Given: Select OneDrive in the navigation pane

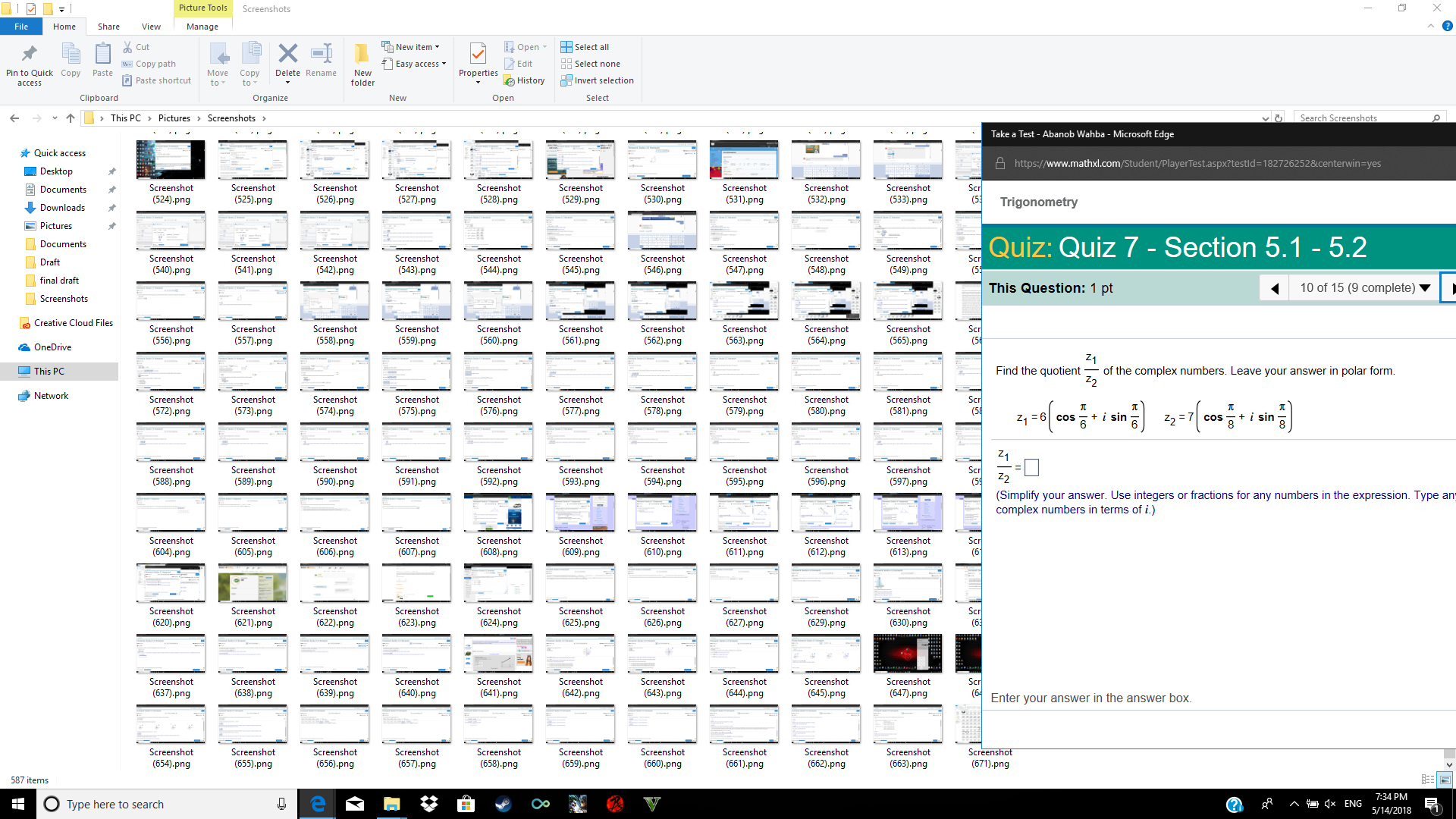Looking at the screenshot, I should coord(52,347).
